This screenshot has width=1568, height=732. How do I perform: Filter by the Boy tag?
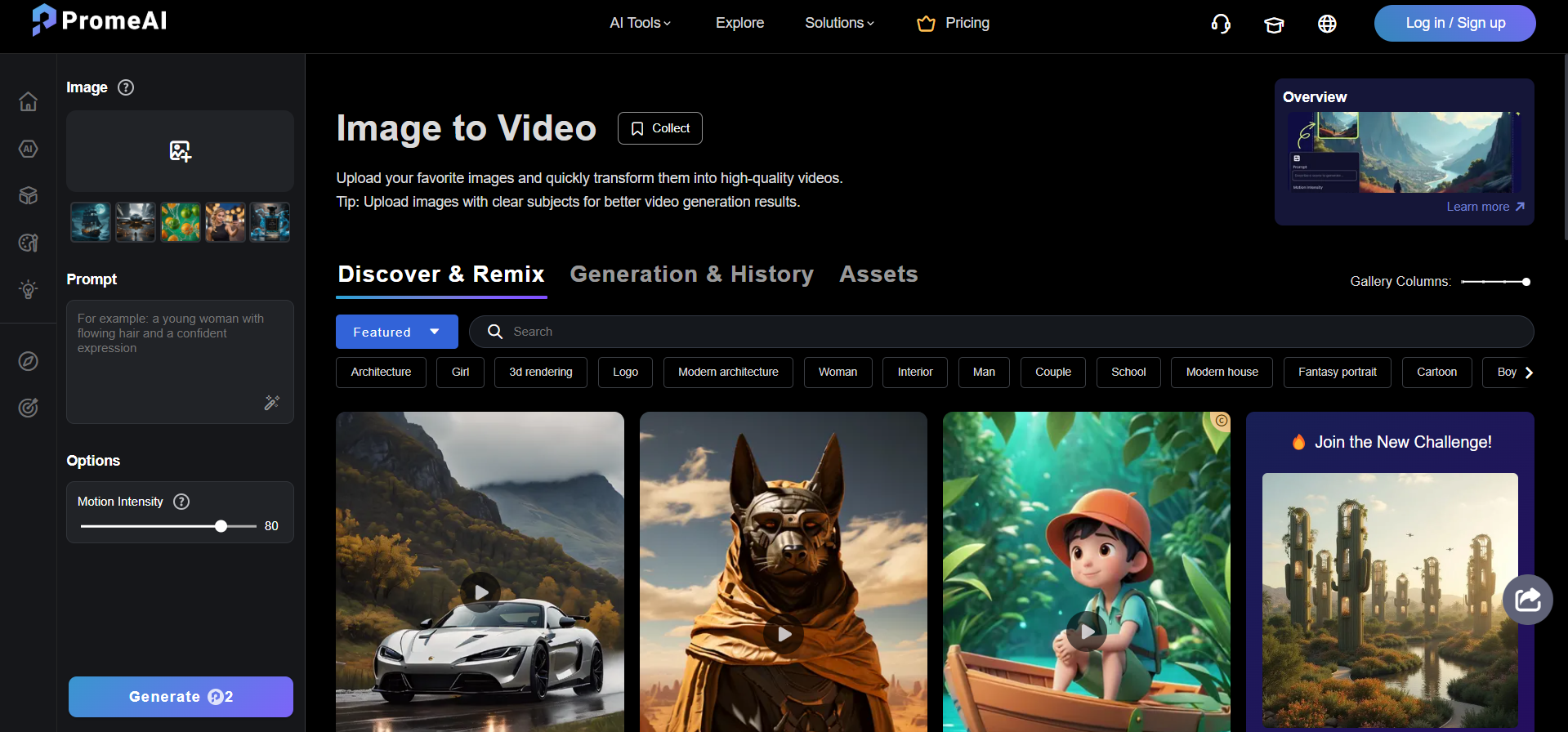click(x=1506, y=372)
